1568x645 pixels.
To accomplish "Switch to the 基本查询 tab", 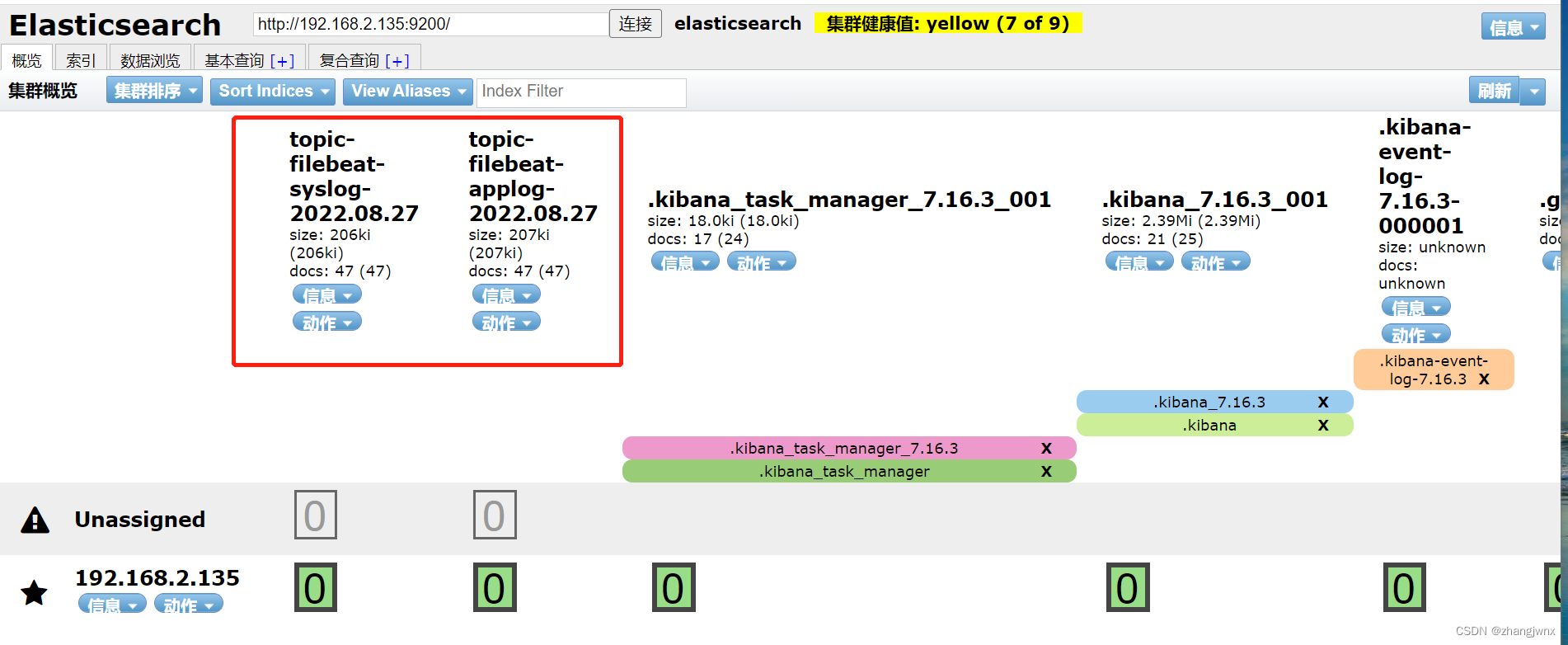I will 234,60.
